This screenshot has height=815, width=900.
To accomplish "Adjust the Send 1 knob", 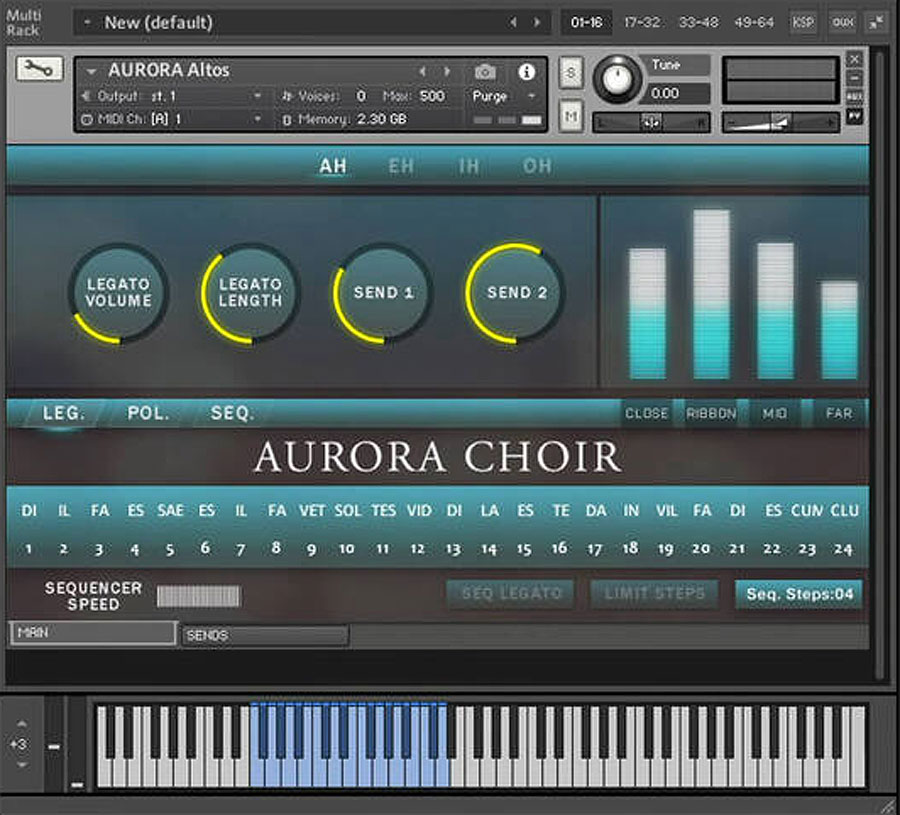I will point(383,293).
